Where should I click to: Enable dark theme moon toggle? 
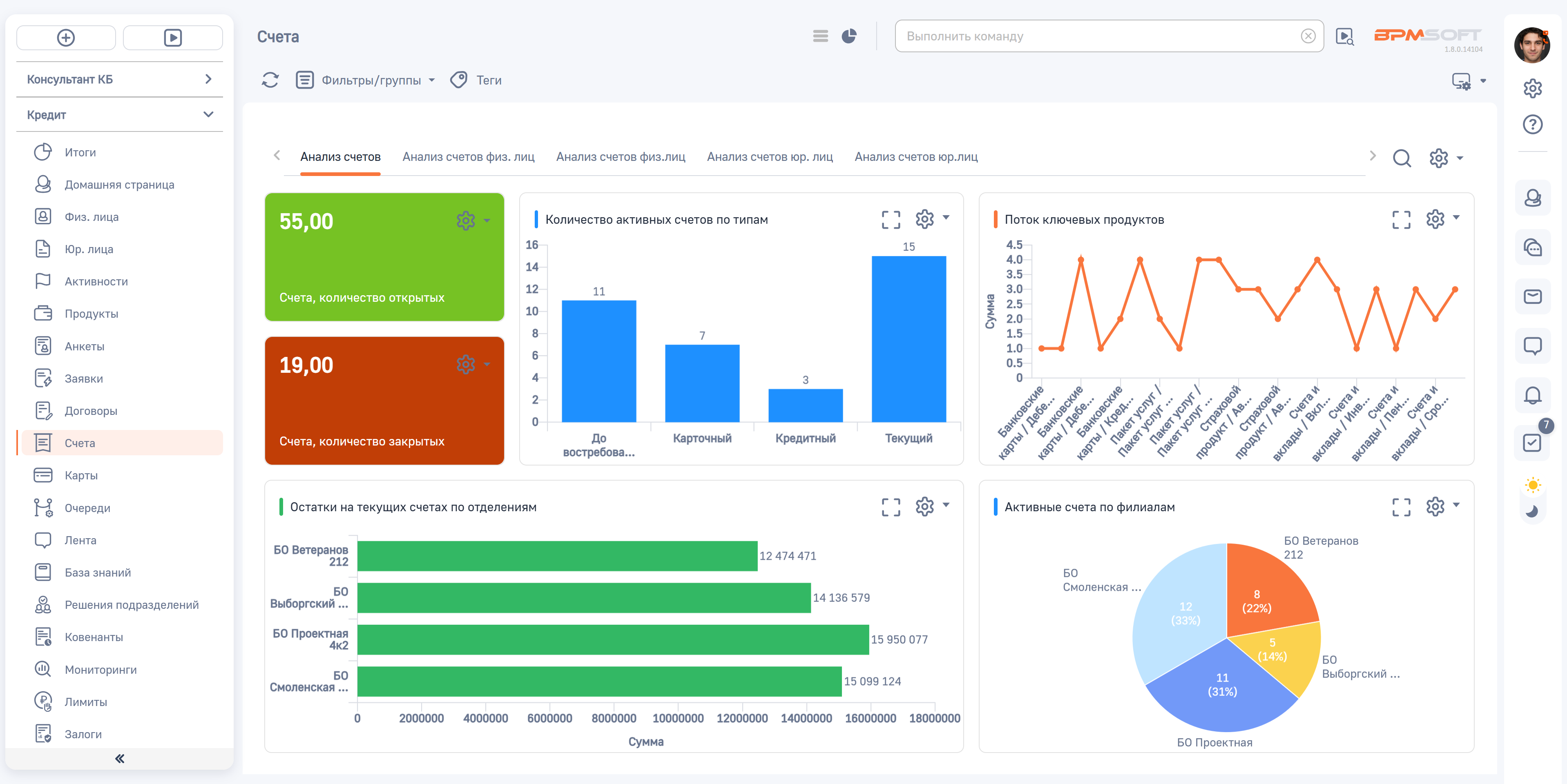[1532, 512]
